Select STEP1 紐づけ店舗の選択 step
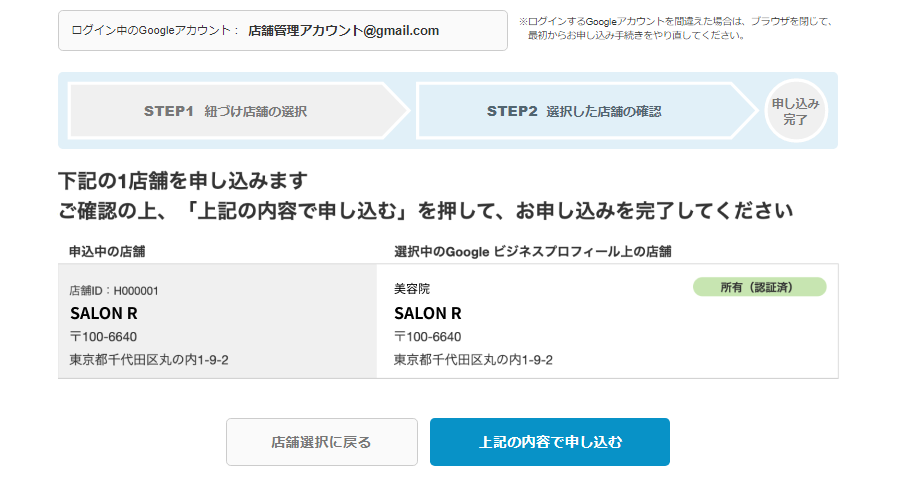The image size is (902, 488). coord(226,111)
